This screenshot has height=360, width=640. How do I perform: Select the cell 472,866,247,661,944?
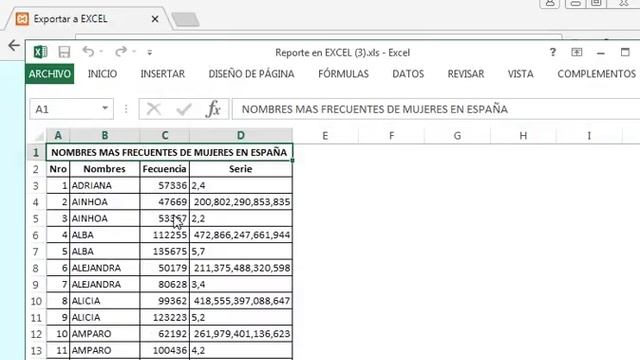(x=241, y=235)
